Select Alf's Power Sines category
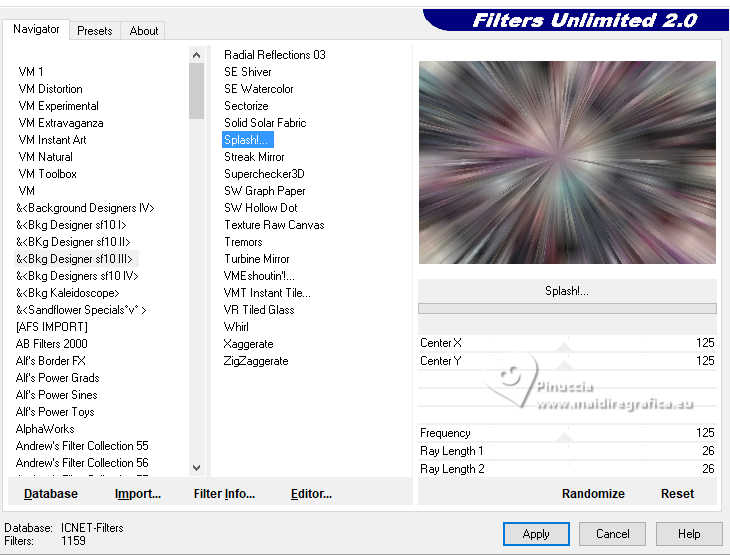This screenshot has width=730, height=555. click(x=56, y=395)
